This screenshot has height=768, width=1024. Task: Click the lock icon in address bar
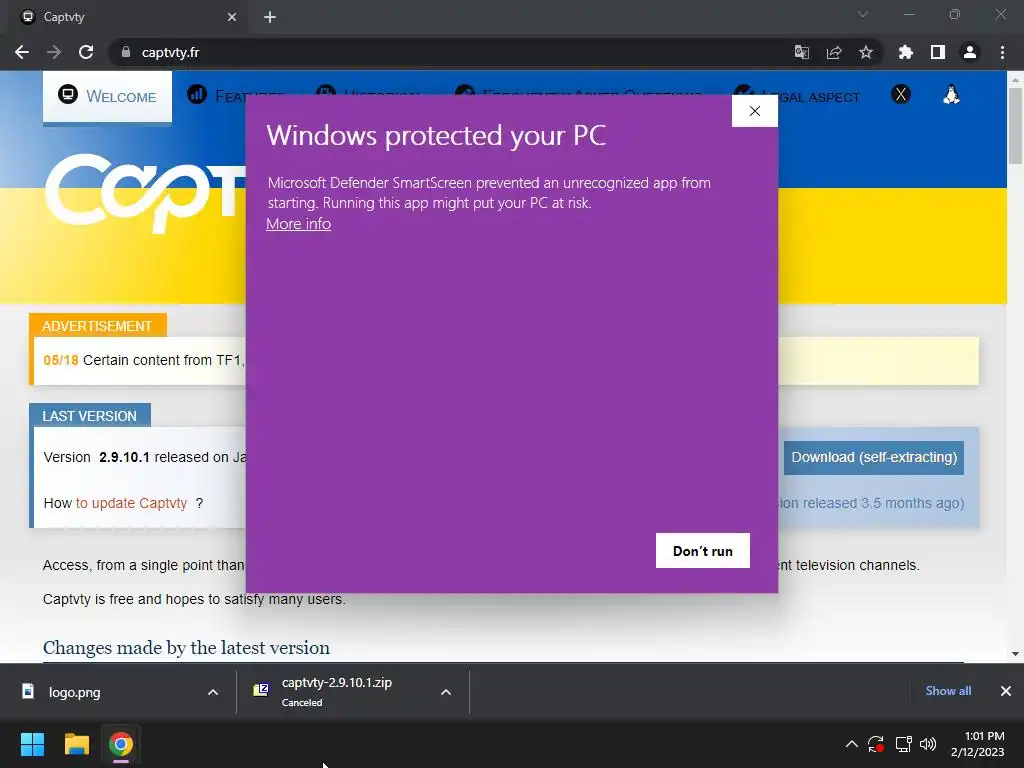126,52
